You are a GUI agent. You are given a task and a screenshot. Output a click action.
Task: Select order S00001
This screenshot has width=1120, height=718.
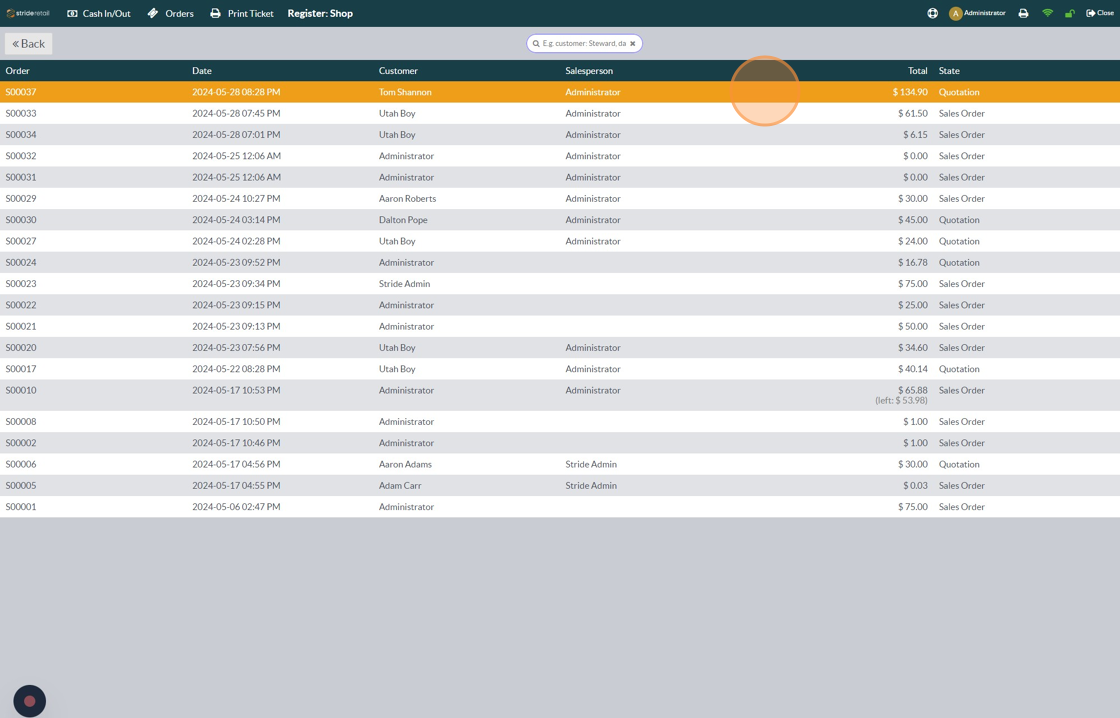[x=560, y=507]
